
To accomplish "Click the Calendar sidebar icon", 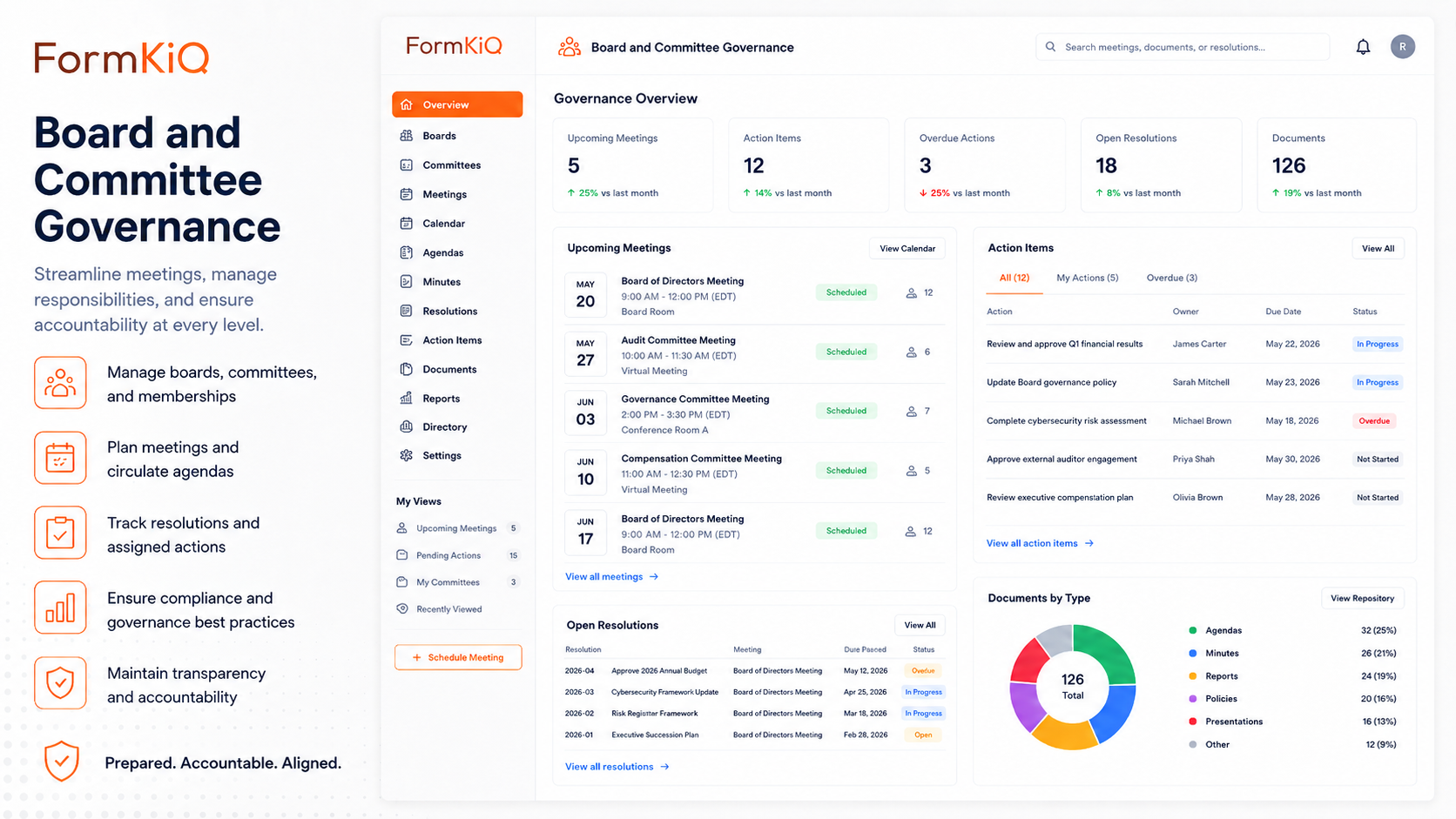I will point(406,224).
